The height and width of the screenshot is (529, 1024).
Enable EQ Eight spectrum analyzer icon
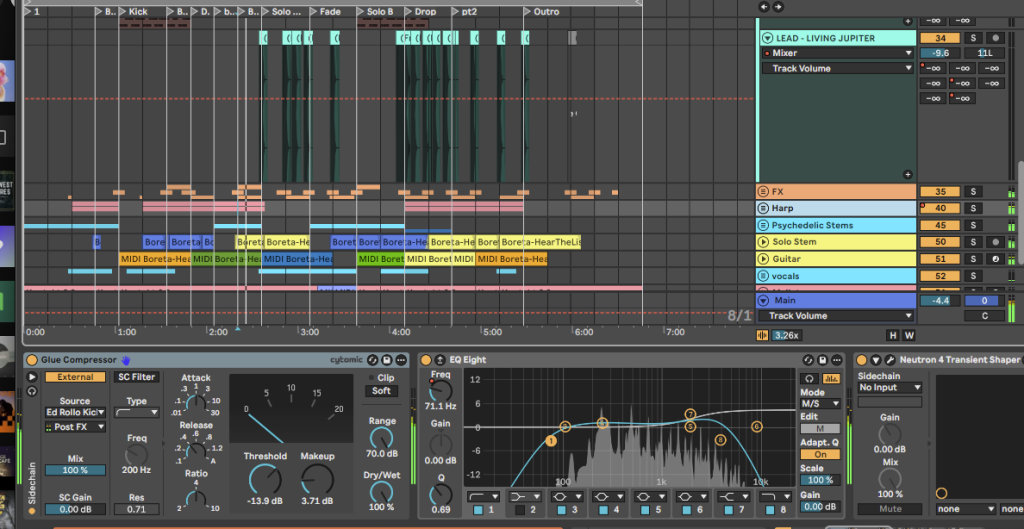[830, 378]
